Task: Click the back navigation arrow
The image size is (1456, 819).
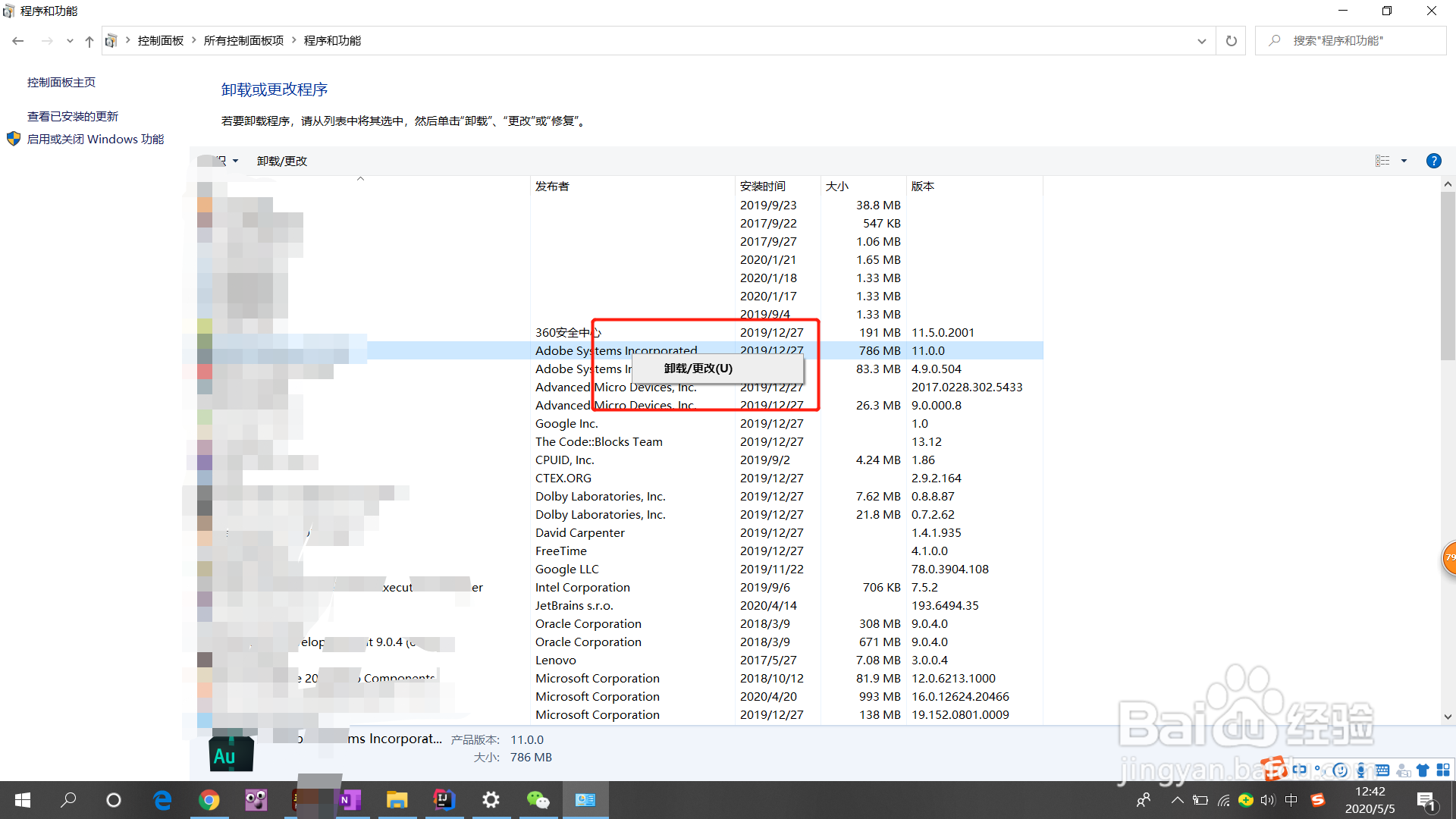Action: tap(18, 41)
